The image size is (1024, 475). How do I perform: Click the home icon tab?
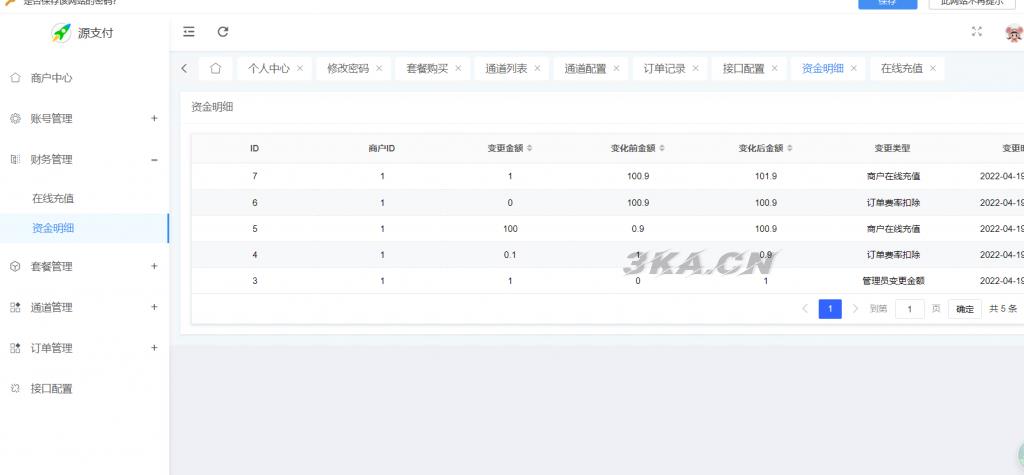(215, 69)
